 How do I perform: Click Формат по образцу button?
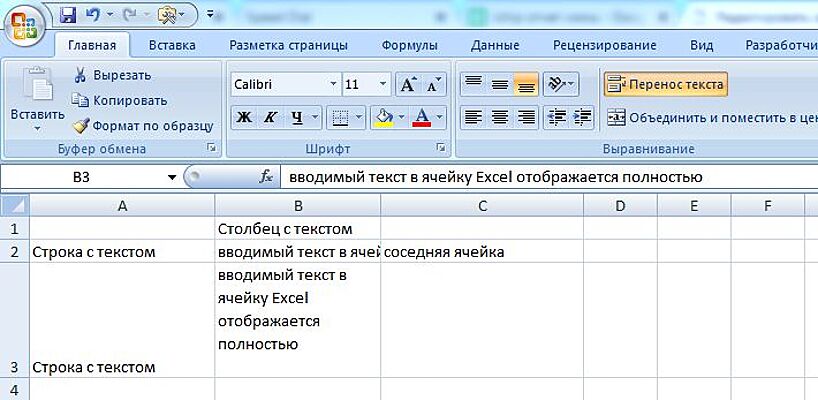142,126
